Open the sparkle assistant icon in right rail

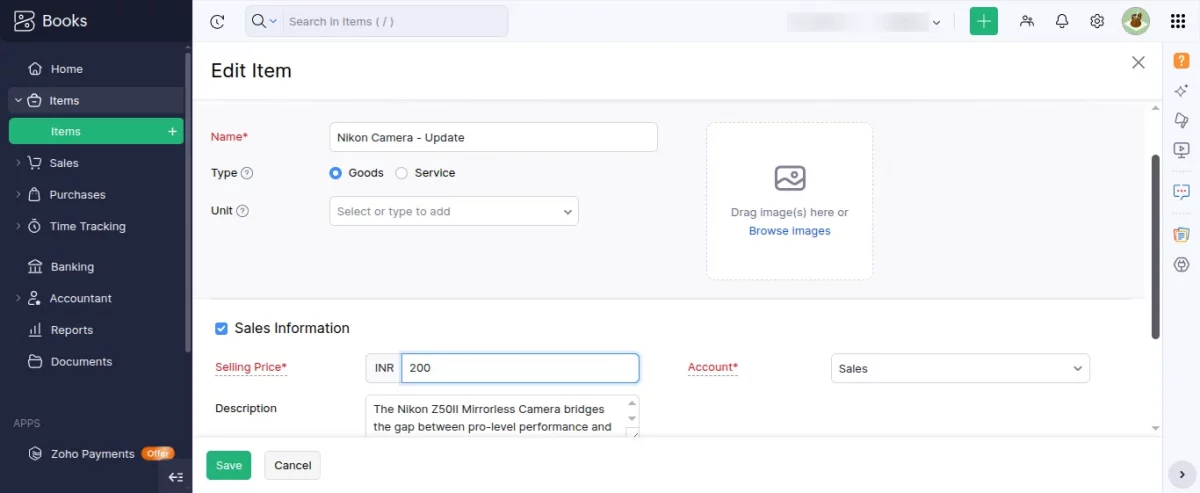click(1181, 90)
